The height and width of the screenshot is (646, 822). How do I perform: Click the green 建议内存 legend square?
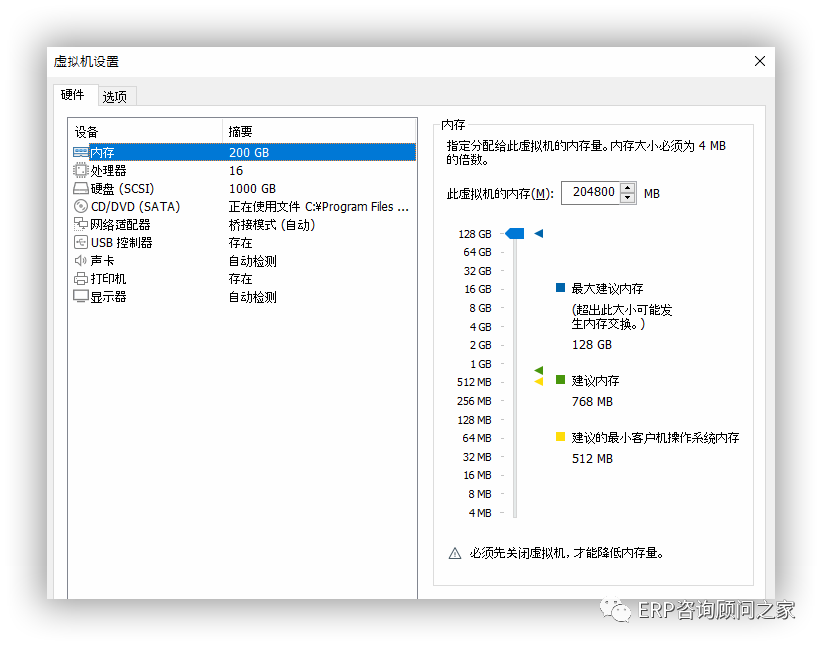(560, 380)
